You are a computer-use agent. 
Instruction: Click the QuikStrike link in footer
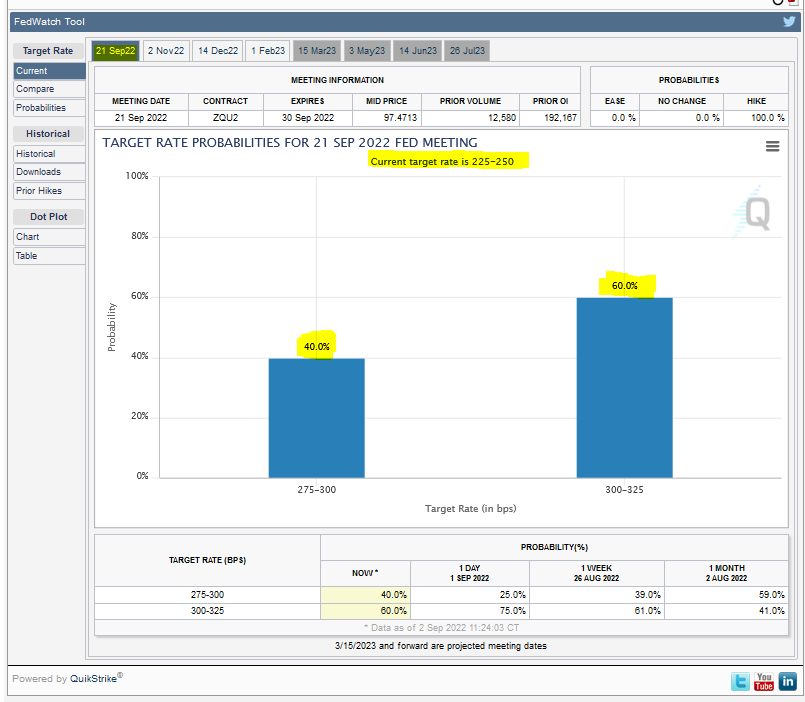point(93,678)
